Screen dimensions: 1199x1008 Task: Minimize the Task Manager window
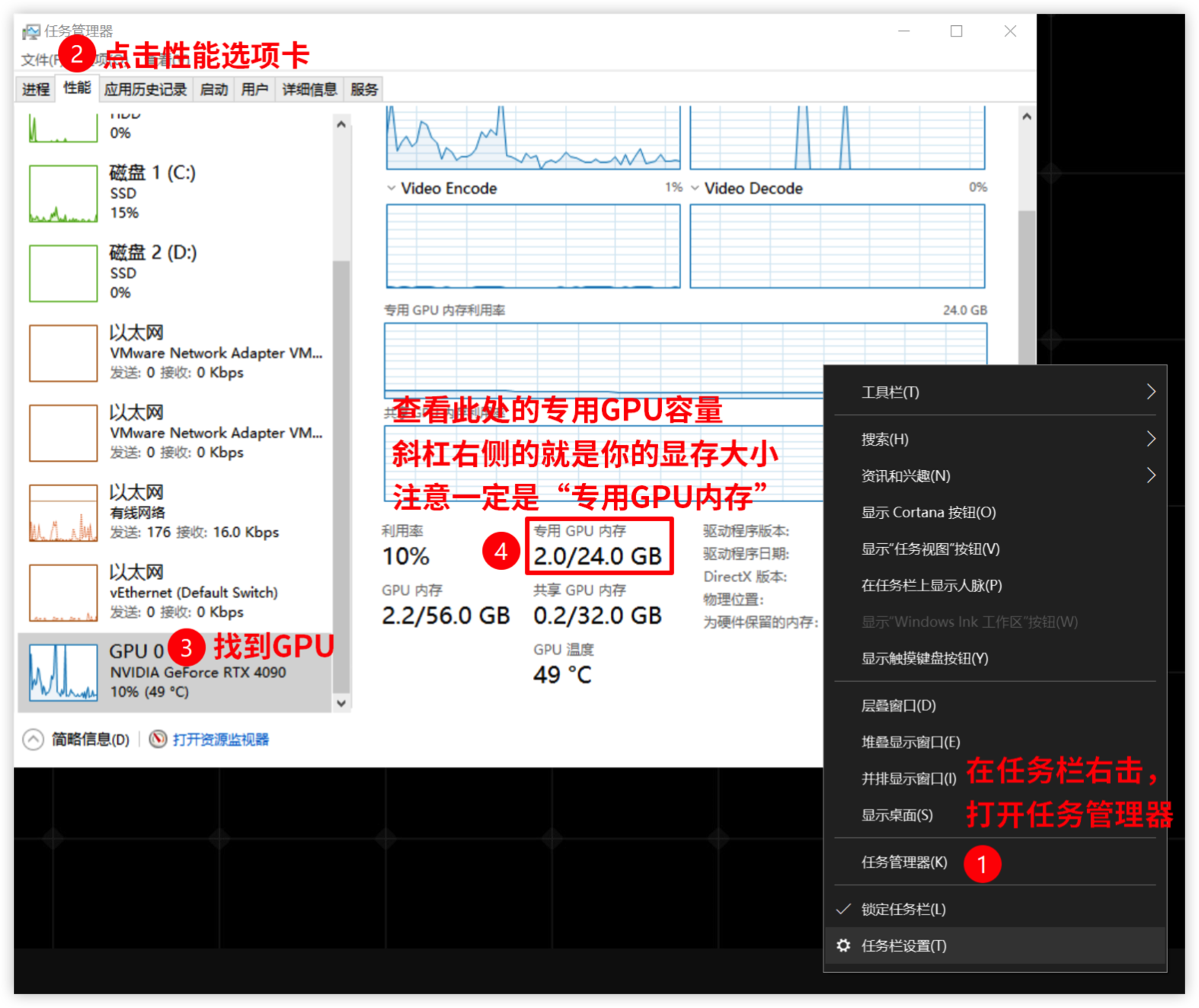pyautogui.click(x=904, y=31)
